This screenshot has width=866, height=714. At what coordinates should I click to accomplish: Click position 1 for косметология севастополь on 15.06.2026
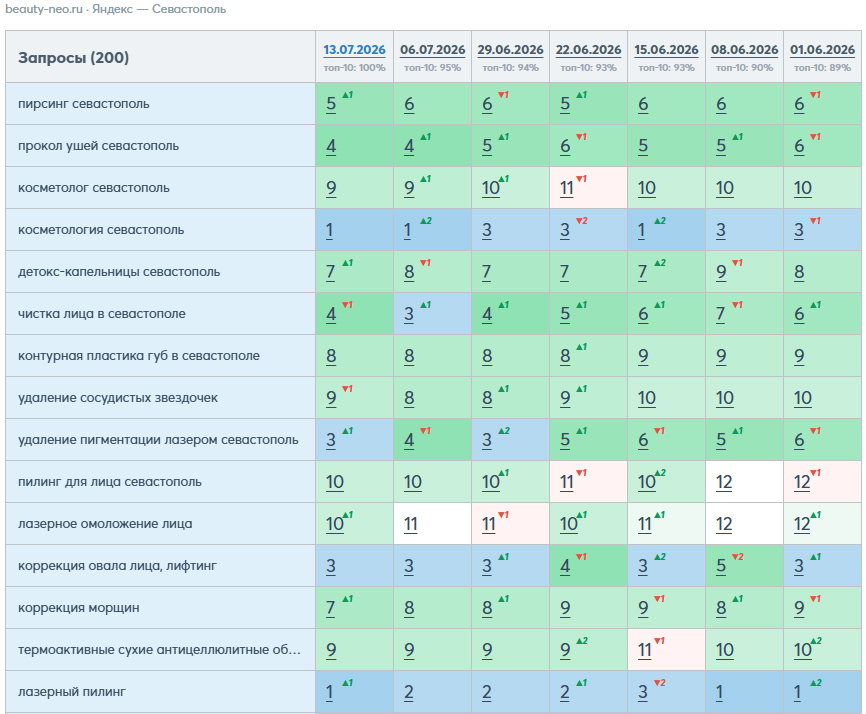pyautogui.click(x=642, y=230)
